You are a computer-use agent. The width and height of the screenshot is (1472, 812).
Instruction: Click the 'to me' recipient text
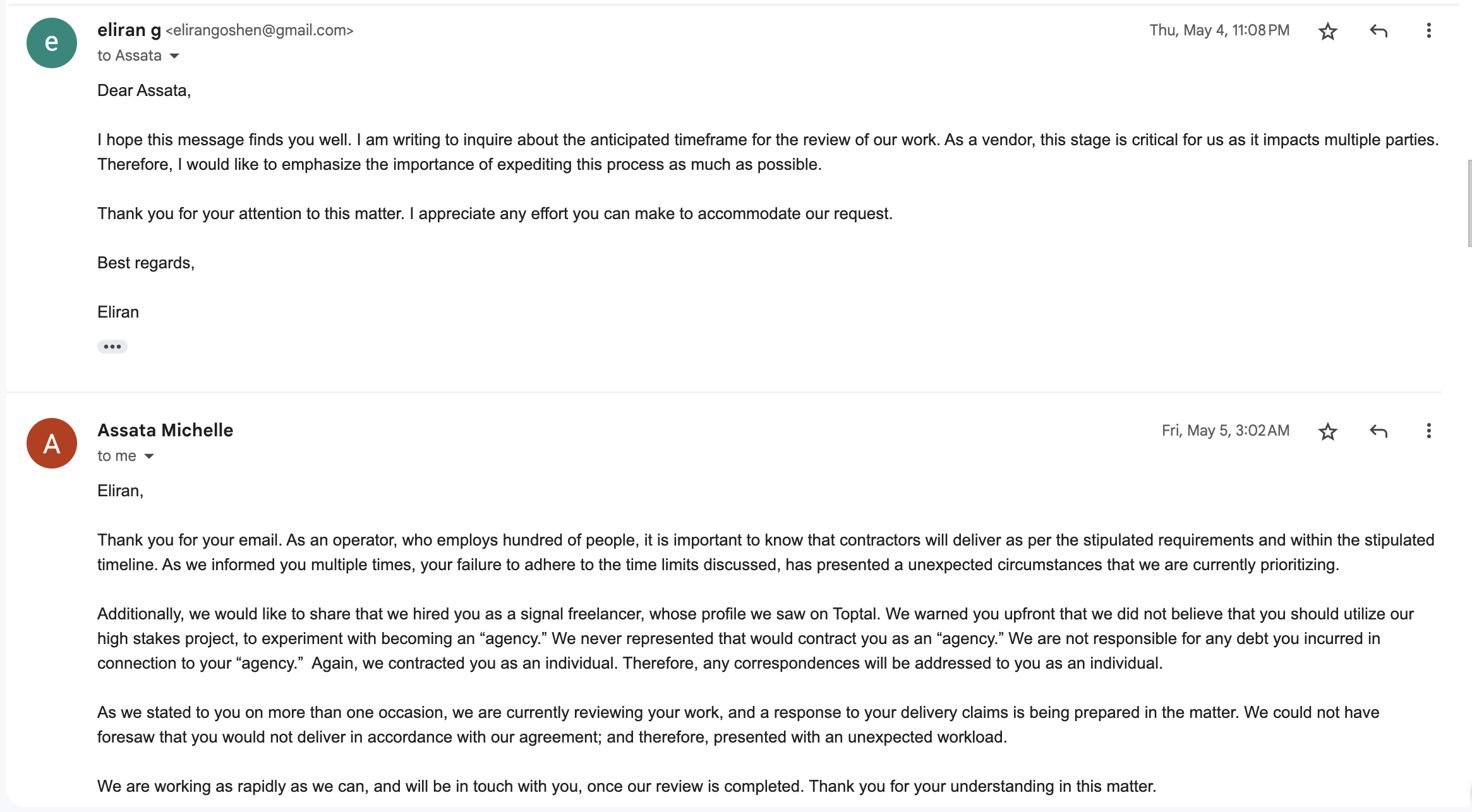point(117,456)
